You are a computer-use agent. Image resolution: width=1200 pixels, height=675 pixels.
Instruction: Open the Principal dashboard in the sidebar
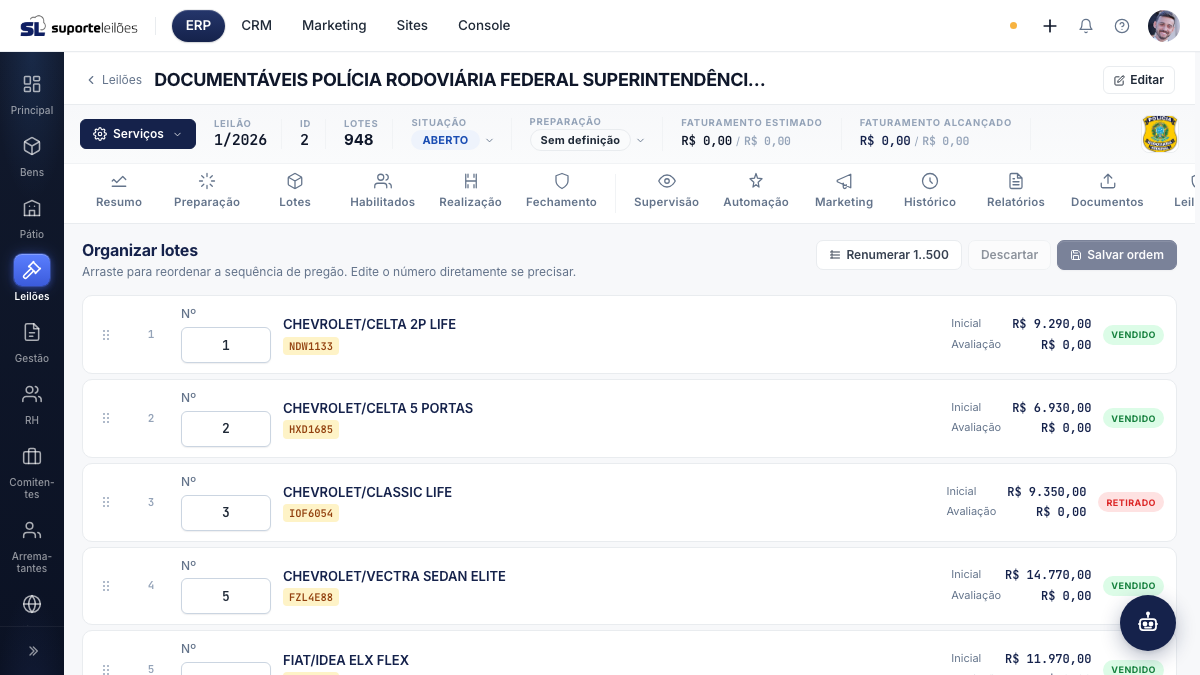point(32,94)
